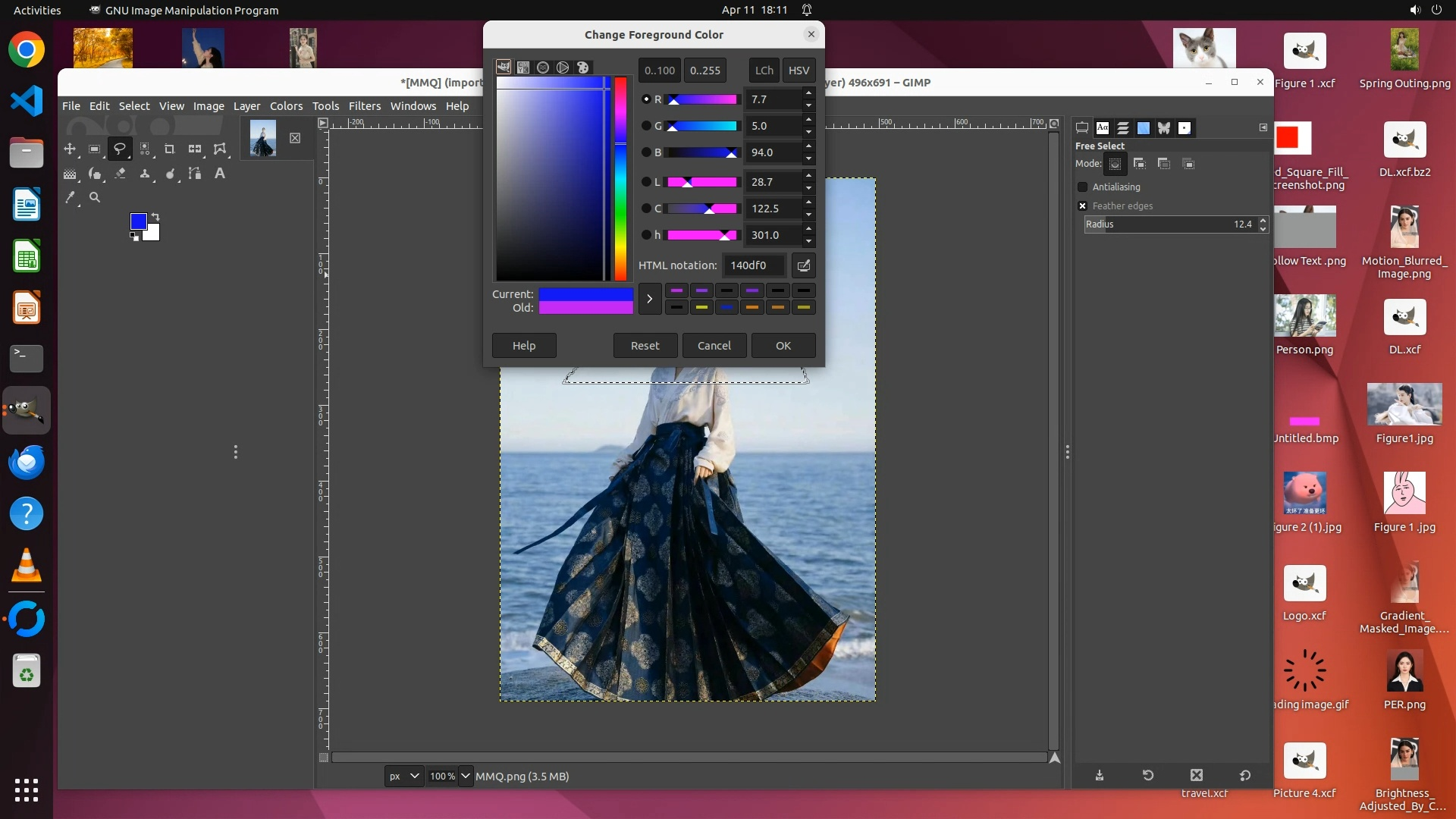The image size is (1456, 819).
Task: Click the arrow to add color to history
Action: [649, 299]
